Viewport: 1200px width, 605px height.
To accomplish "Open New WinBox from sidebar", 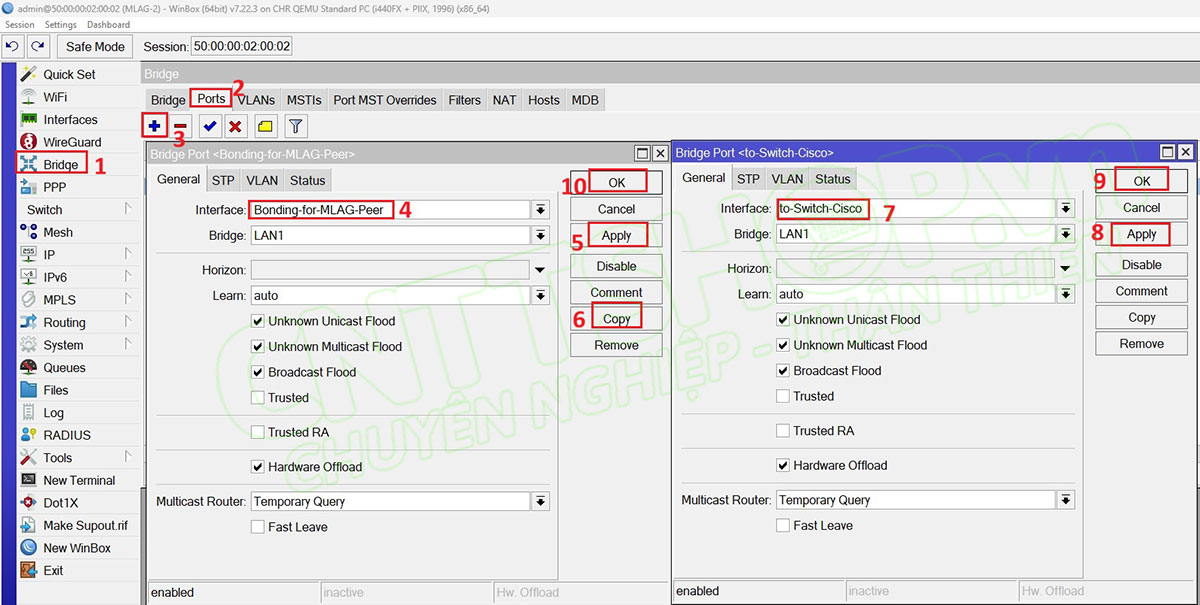I will tap(76, 548).
